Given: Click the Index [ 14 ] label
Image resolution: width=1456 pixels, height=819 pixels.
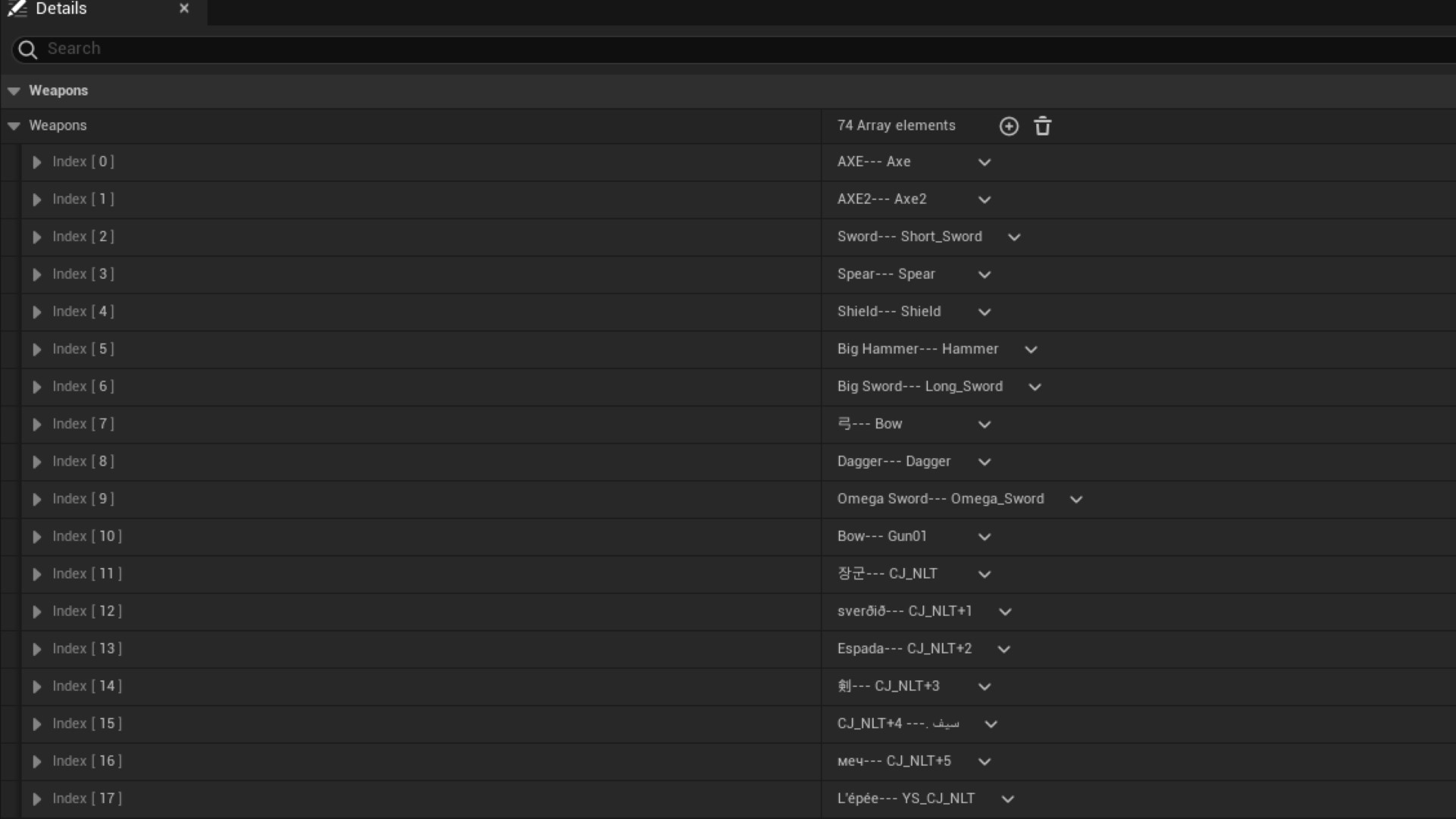Looking at the screenshot, I should pyautogui.click(x=87, y=686).
